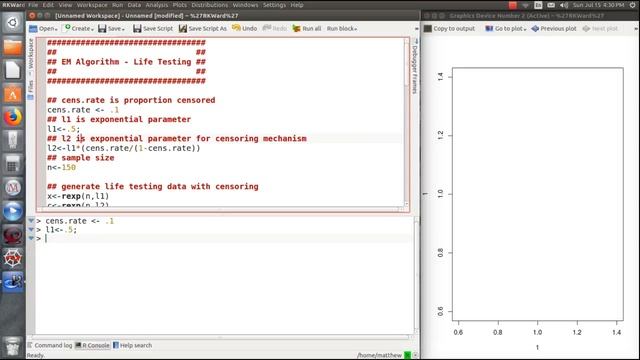This screenshot has height=360, width=640.
Task: Open the clock showing Sun Jul 15
Action: (598, 5)
